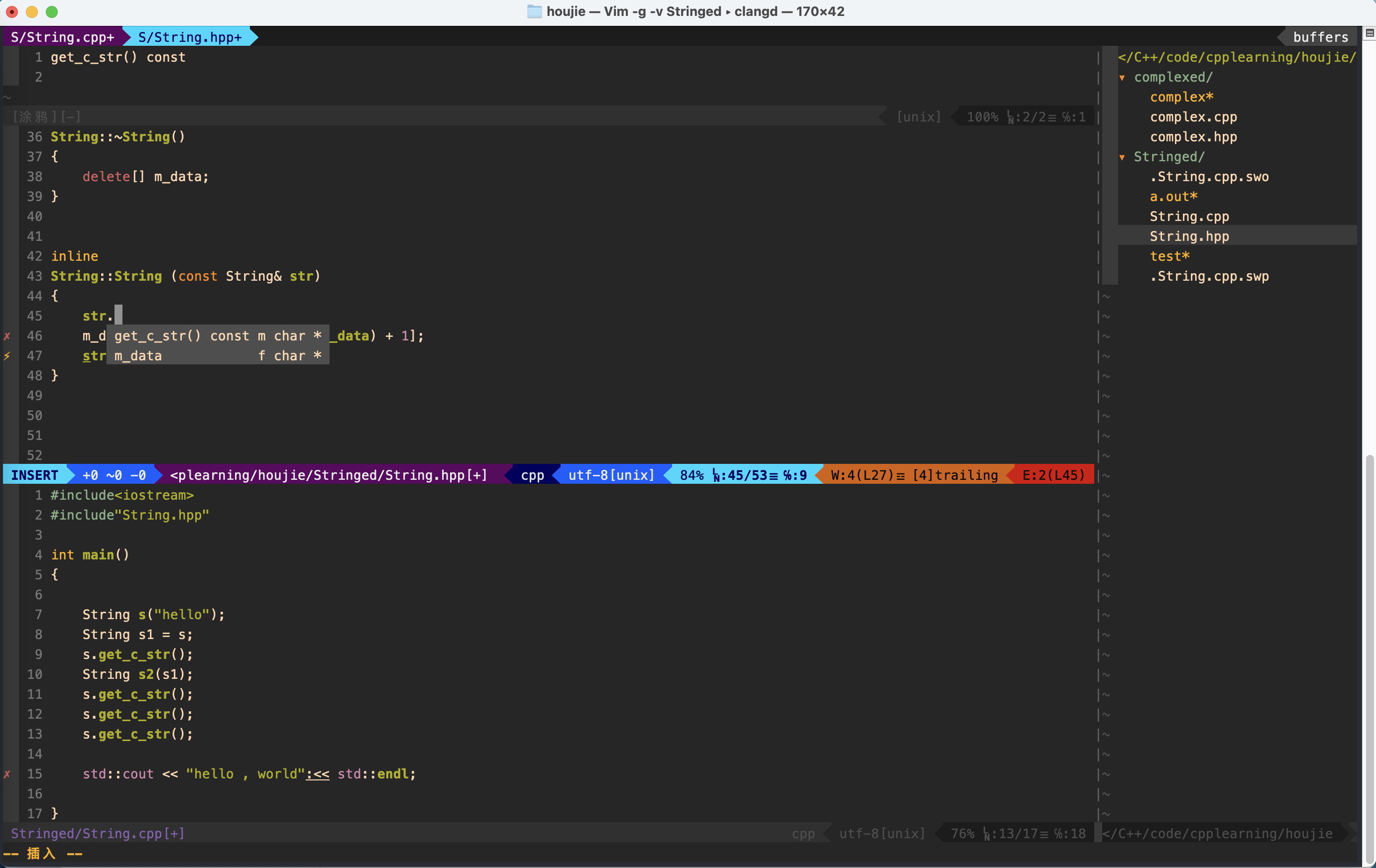Click the 84% 45/53 position indicator

point(743,475)
